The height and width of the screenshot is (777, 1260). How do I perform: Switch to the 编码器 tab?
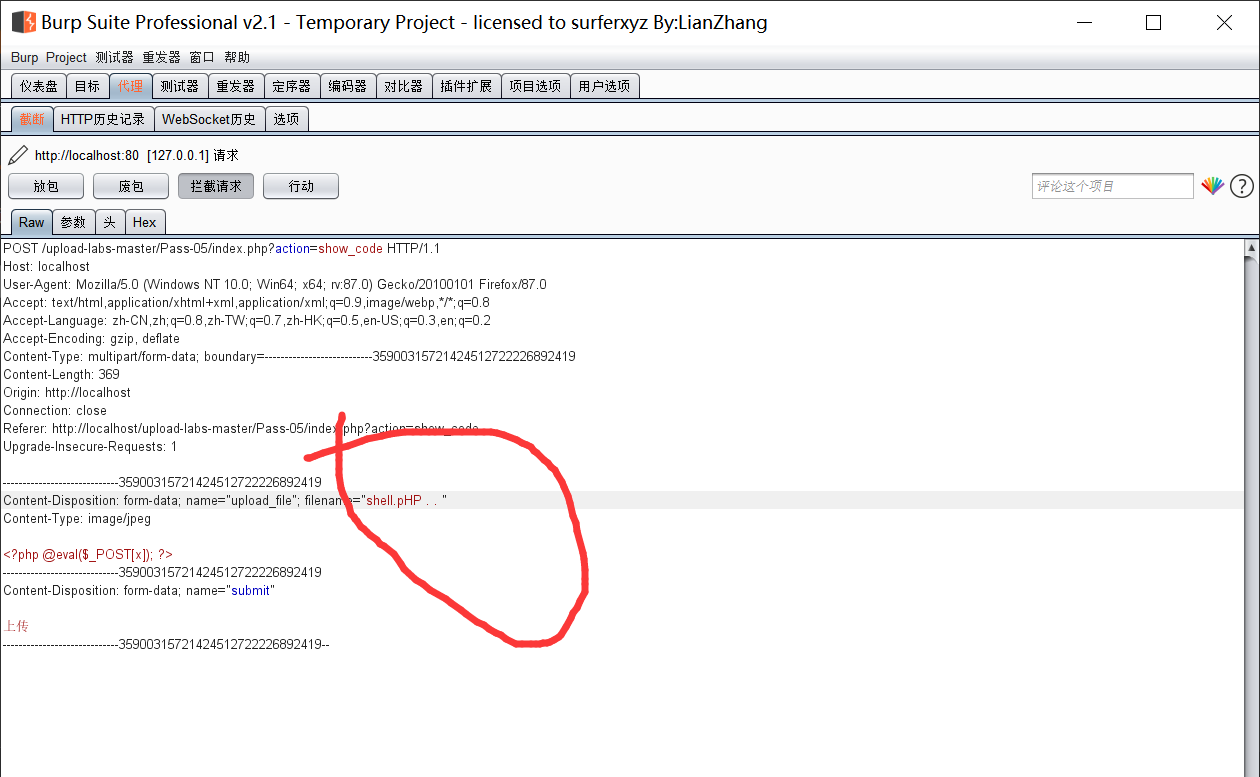point(348,86)
